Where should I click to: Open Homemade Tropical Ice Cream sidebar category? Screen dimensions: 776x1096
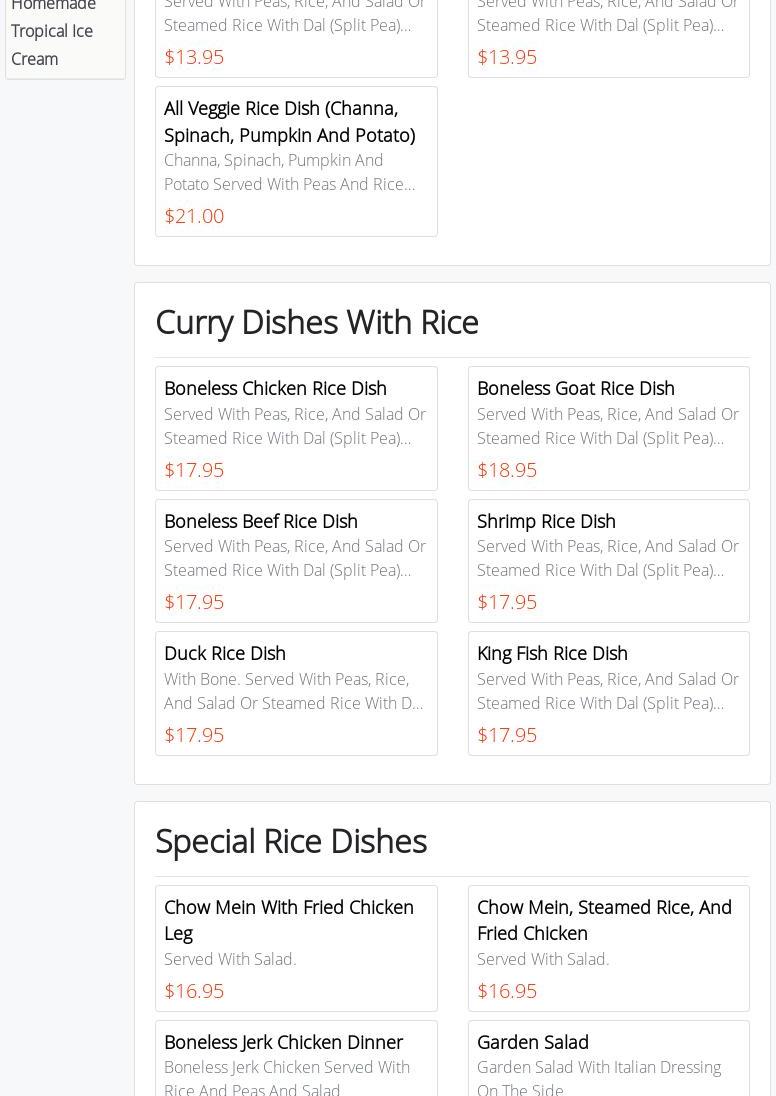pos(52,31)
